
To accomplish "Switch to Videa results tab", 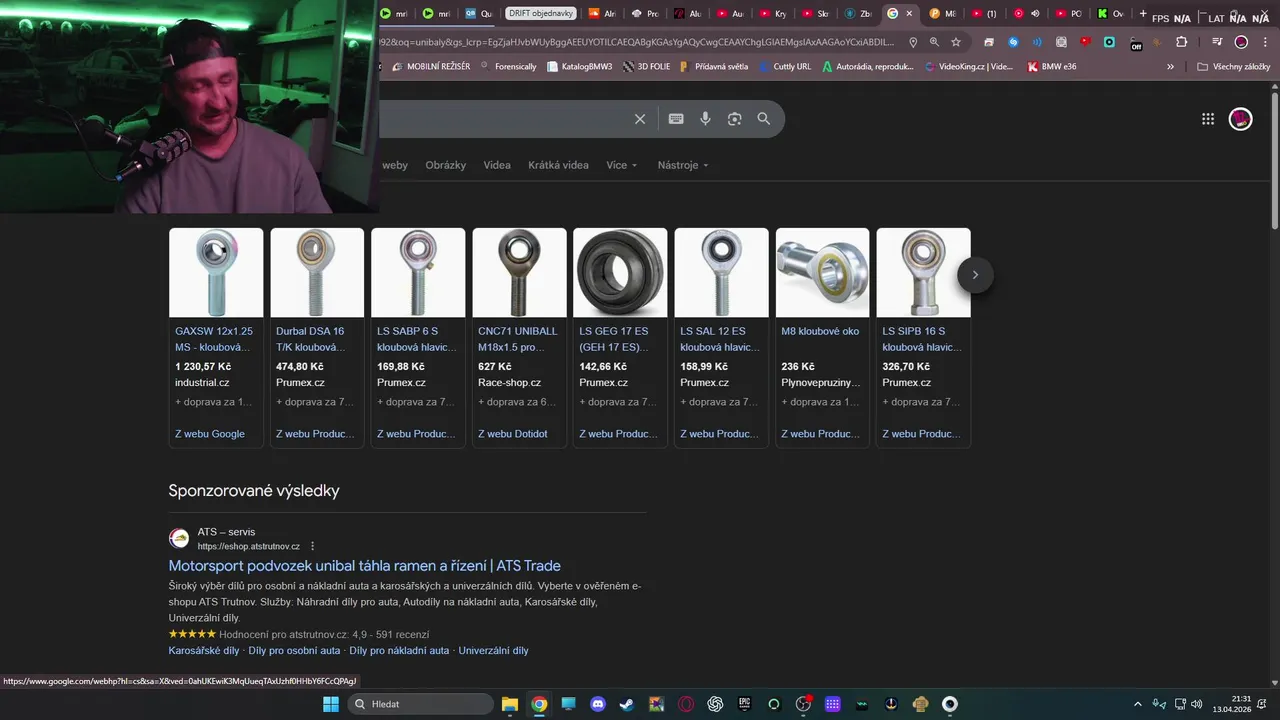I will [497, 165].
